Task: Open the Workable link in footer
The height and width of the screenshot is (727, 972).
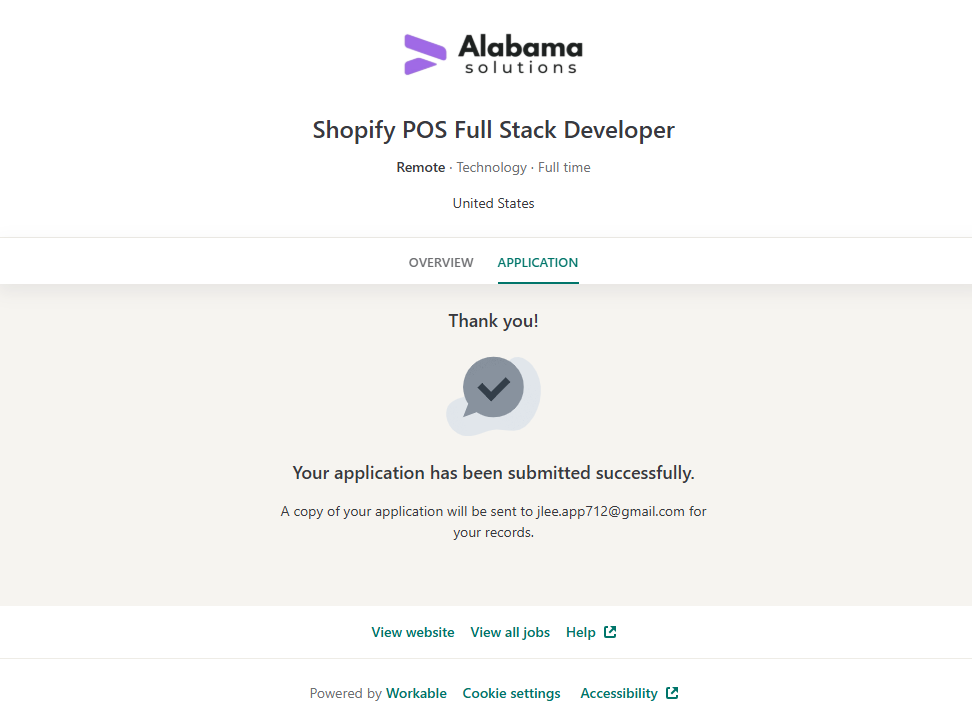Action: click(x=416, y=693)
